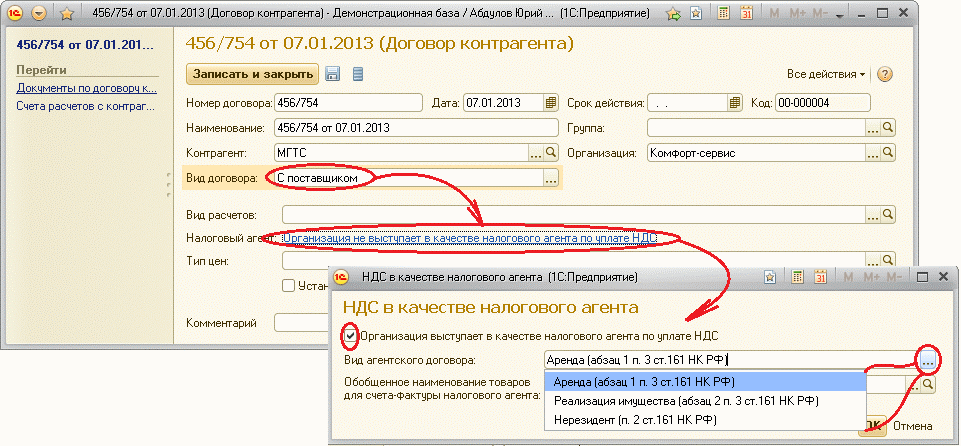Open ellipsis selector for 'Группа' field
The width and height of the screenshot is (961, 446).
(873, 128)
